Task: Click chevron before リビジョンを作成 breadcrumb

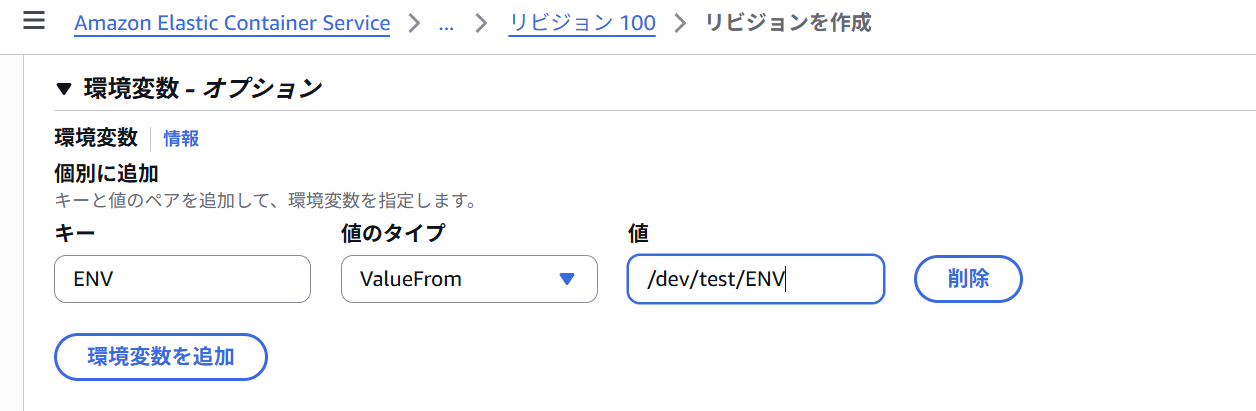Action: click(x=681, y=24)
